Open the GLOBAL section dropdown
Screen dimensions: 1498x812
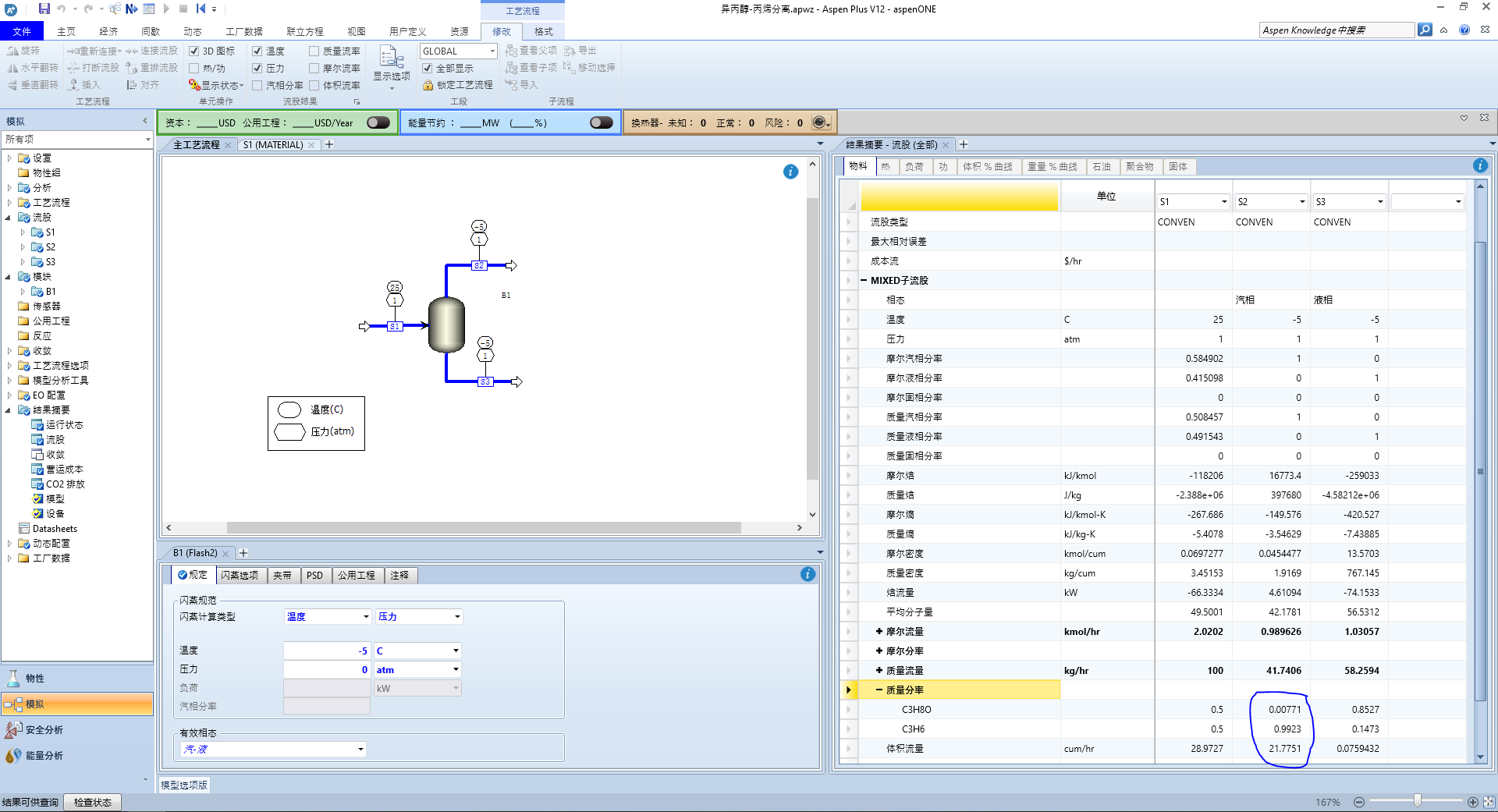click(x=492, y=51)
